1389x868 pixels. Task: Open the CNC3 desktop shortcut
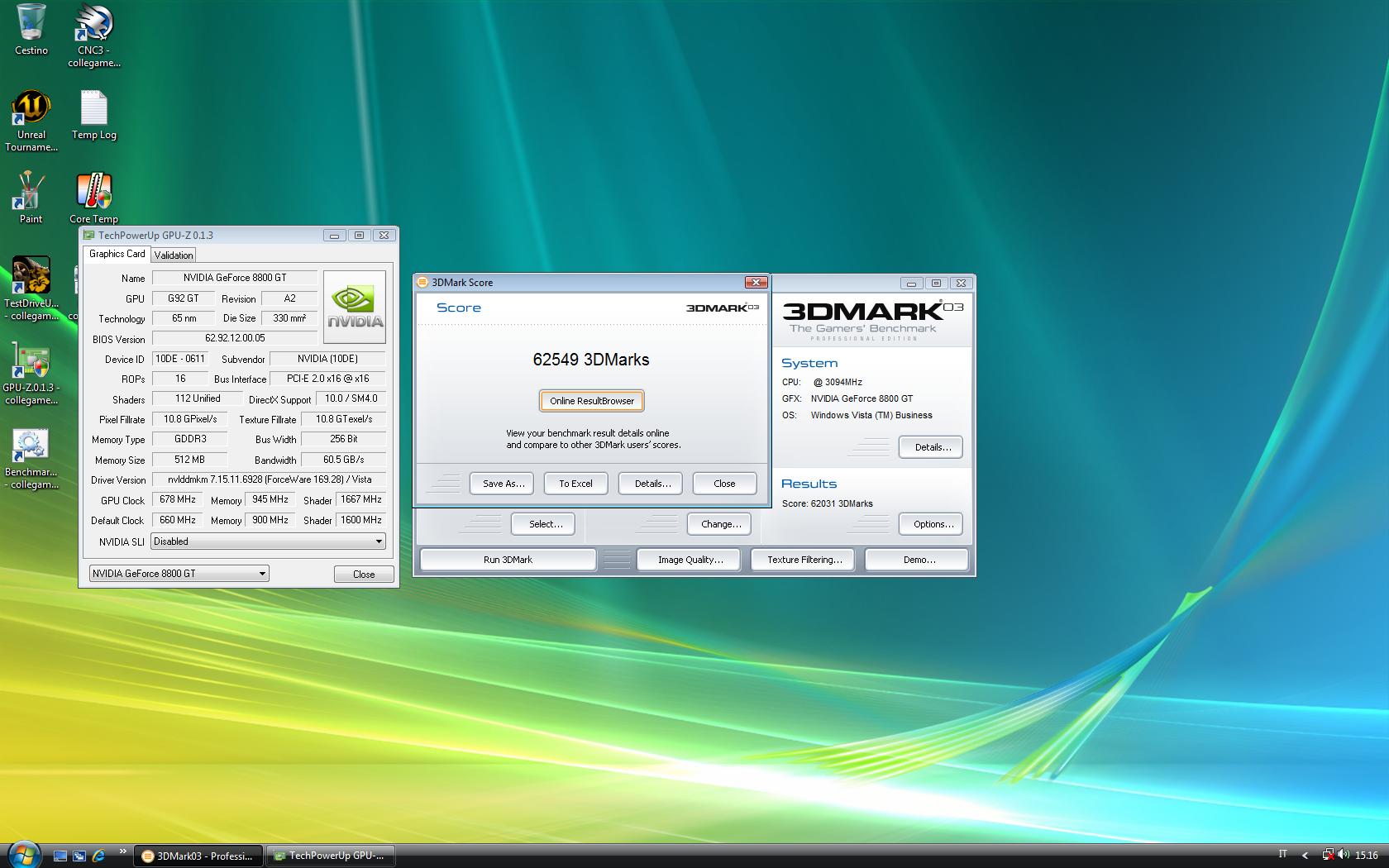click(93, 35)
